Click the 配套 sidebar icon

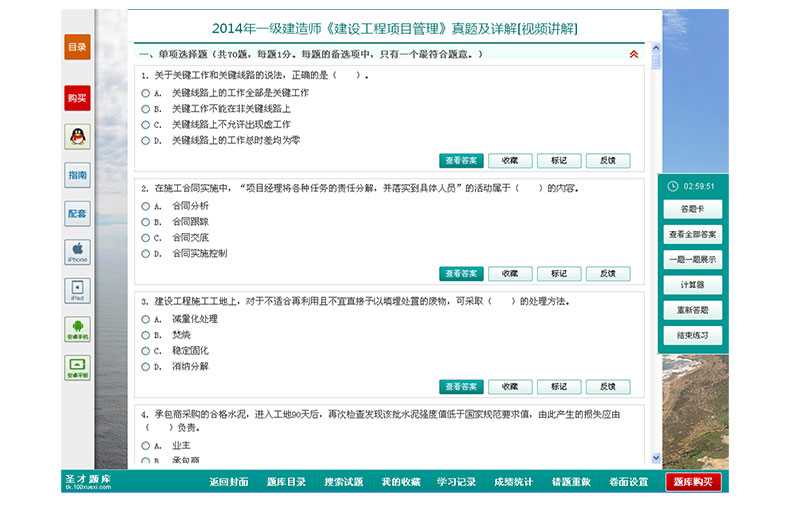pos(77,213)
